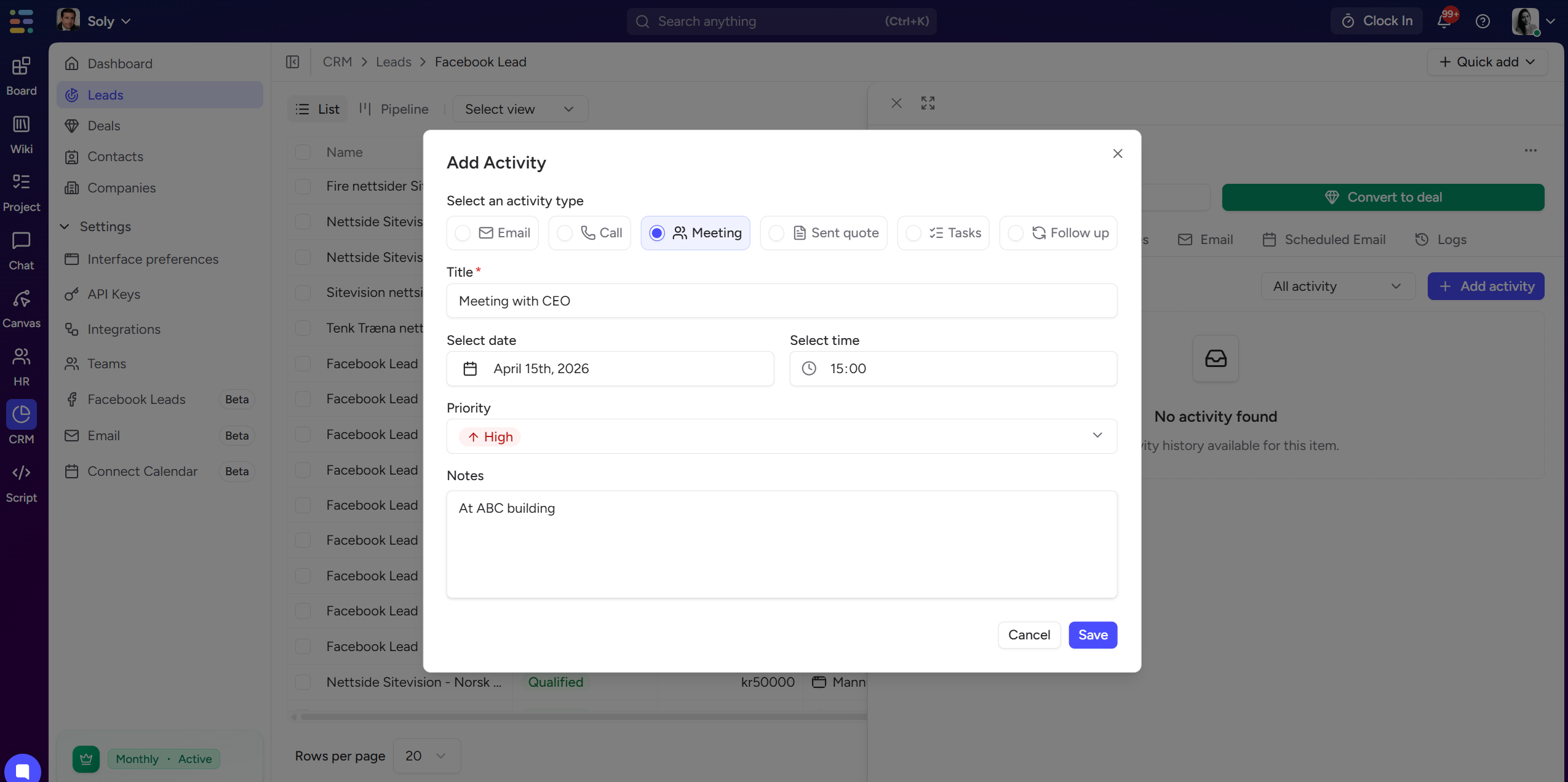Click the help question mark icon

tap(1482, 22)
